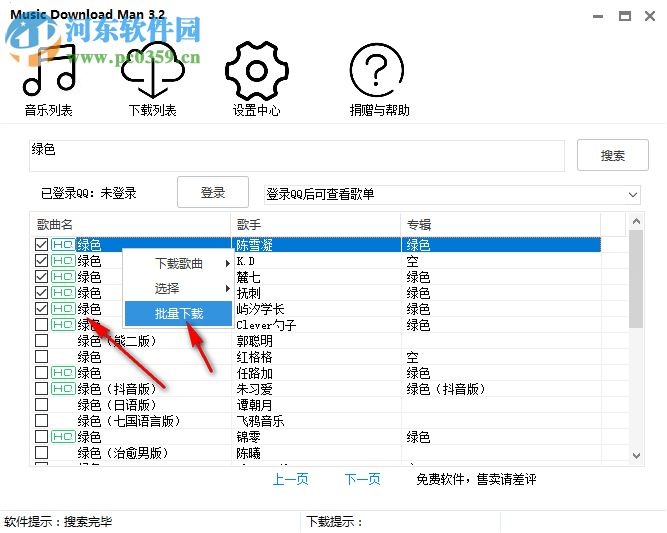Click the 下载提示 status bar entry
Viewport: 667px width, 533px height.
[334, 522]
